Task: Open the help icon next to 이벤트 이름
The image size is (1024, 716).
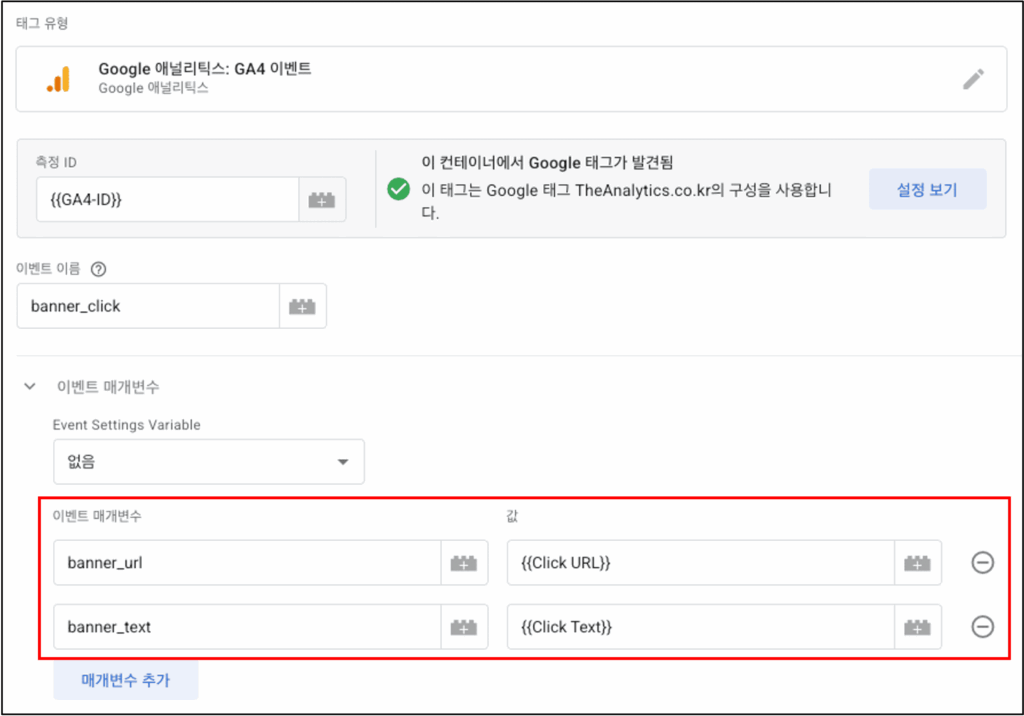Action: click(x=99, y=269)
